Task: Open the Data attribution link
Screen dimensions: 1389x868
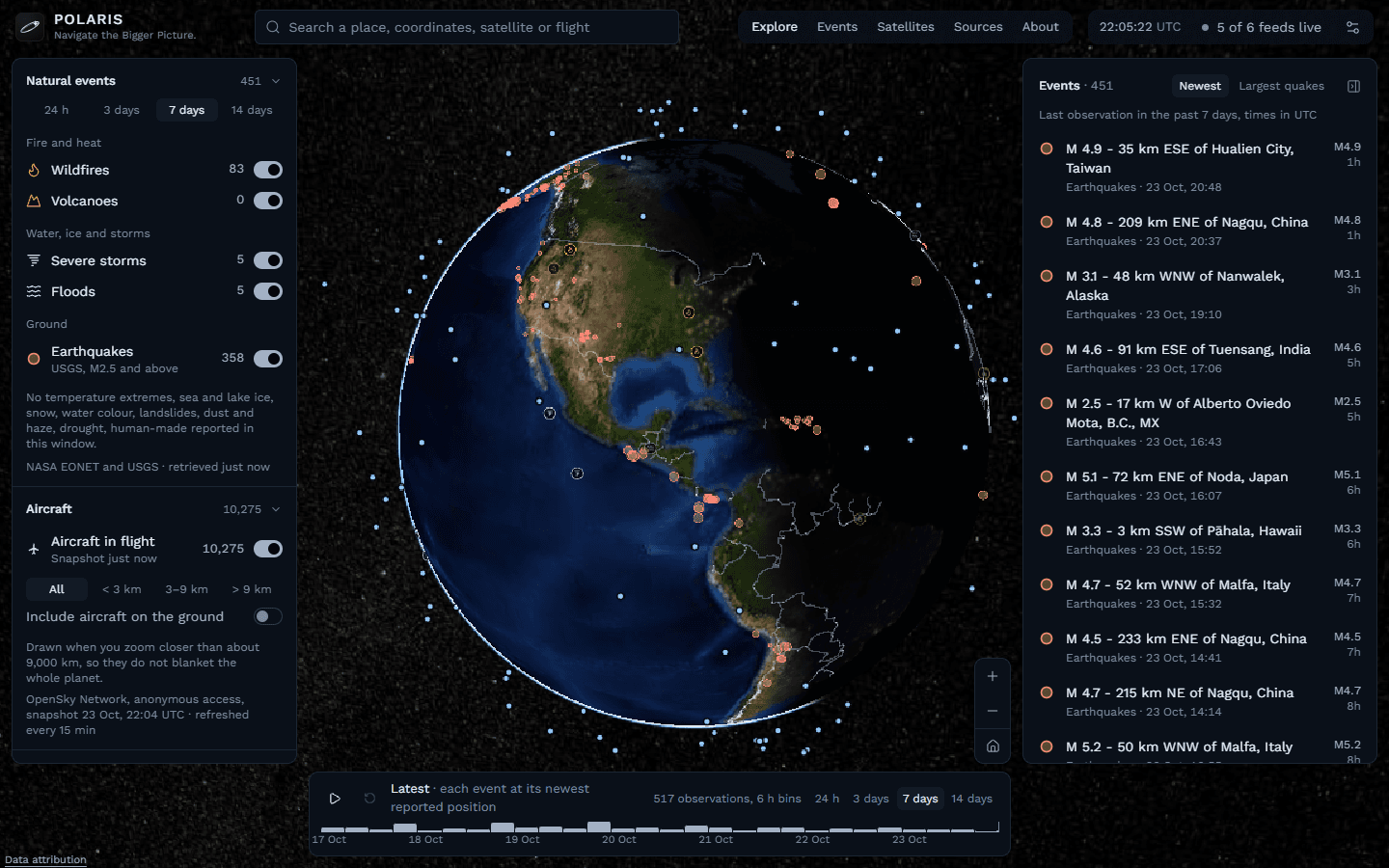Action: coord(45,859)
